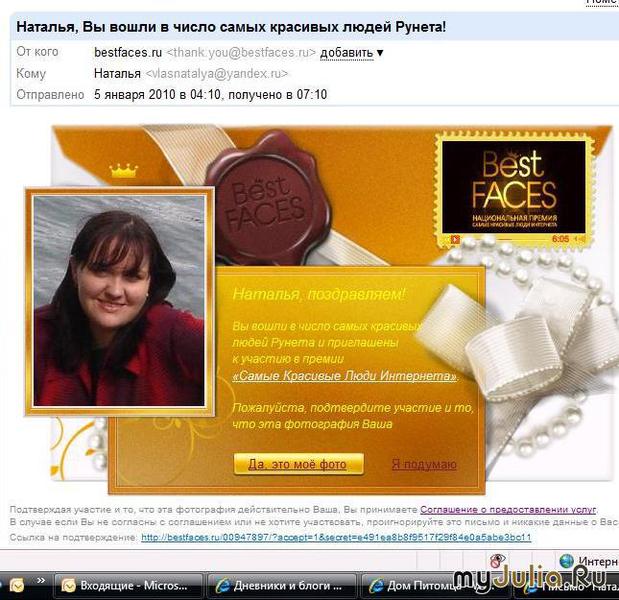Viewport: 619px width, 600px height.
Task: Click the small gold crown icon
Action: 123,171
